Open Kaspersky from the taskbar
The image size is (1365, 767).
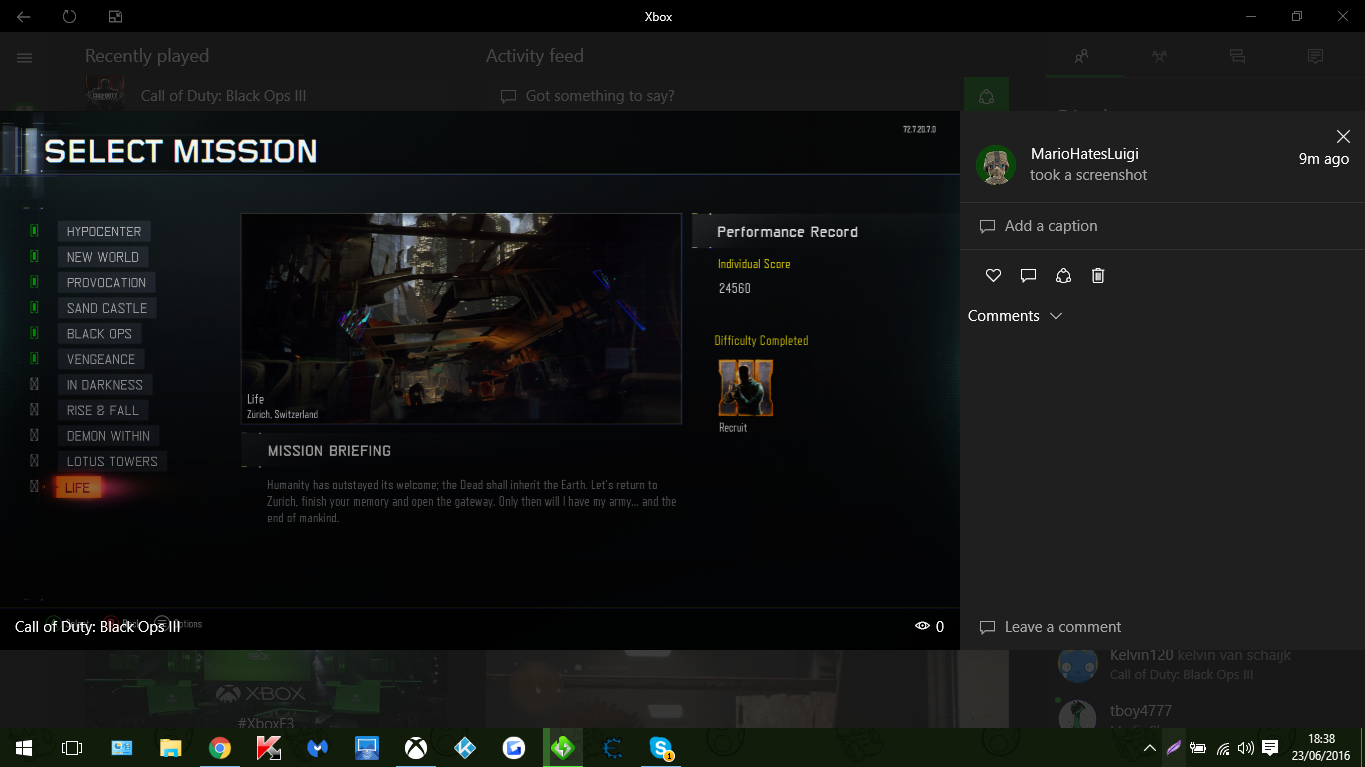[269, 747]
